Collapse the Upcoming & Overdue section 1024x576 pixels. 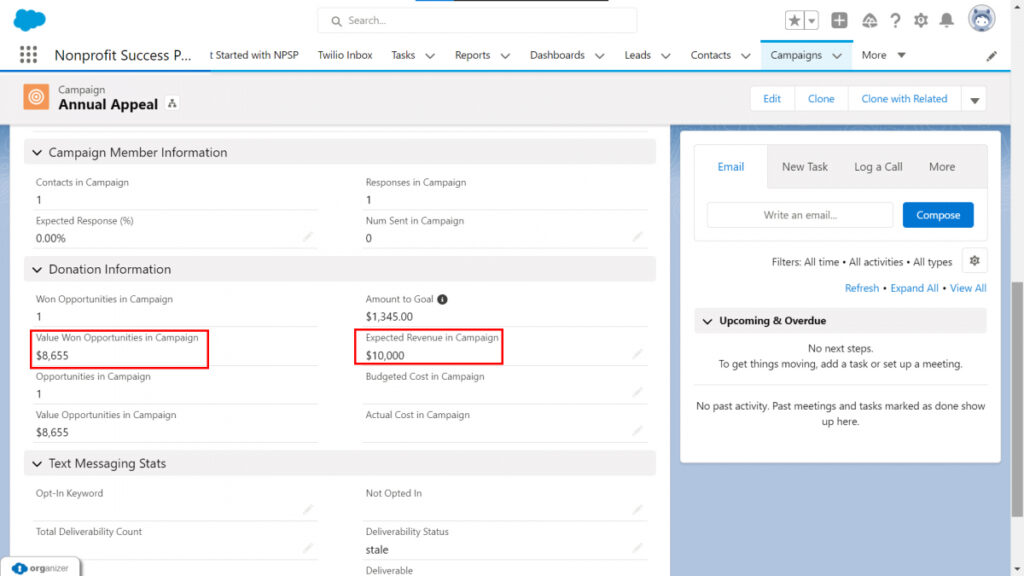pyautogui.click(x=704, y=321)
